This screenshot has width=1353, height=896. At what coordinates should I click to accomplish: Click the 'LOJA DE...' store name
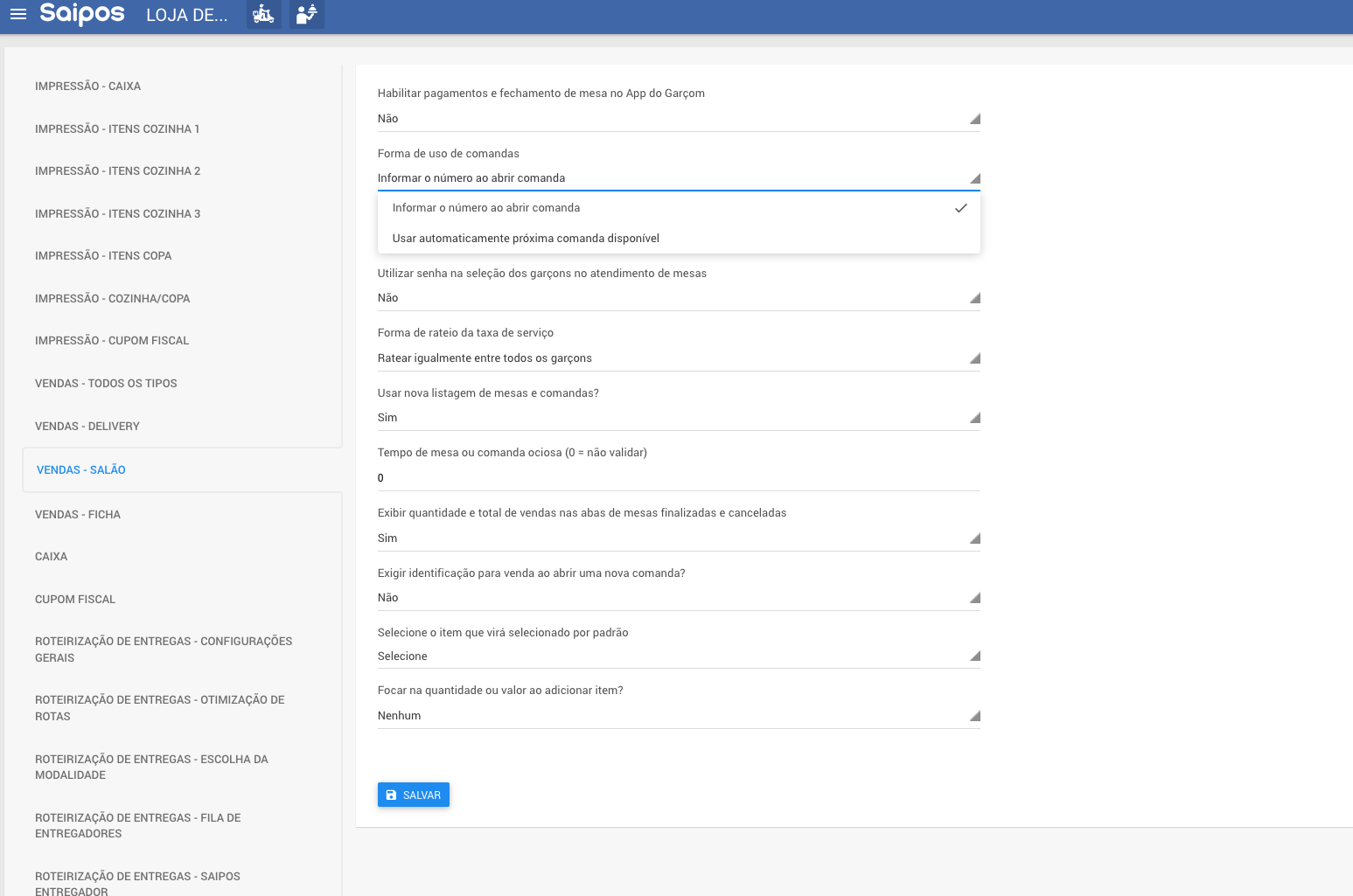pyautogui.click(x=186, y=16)
